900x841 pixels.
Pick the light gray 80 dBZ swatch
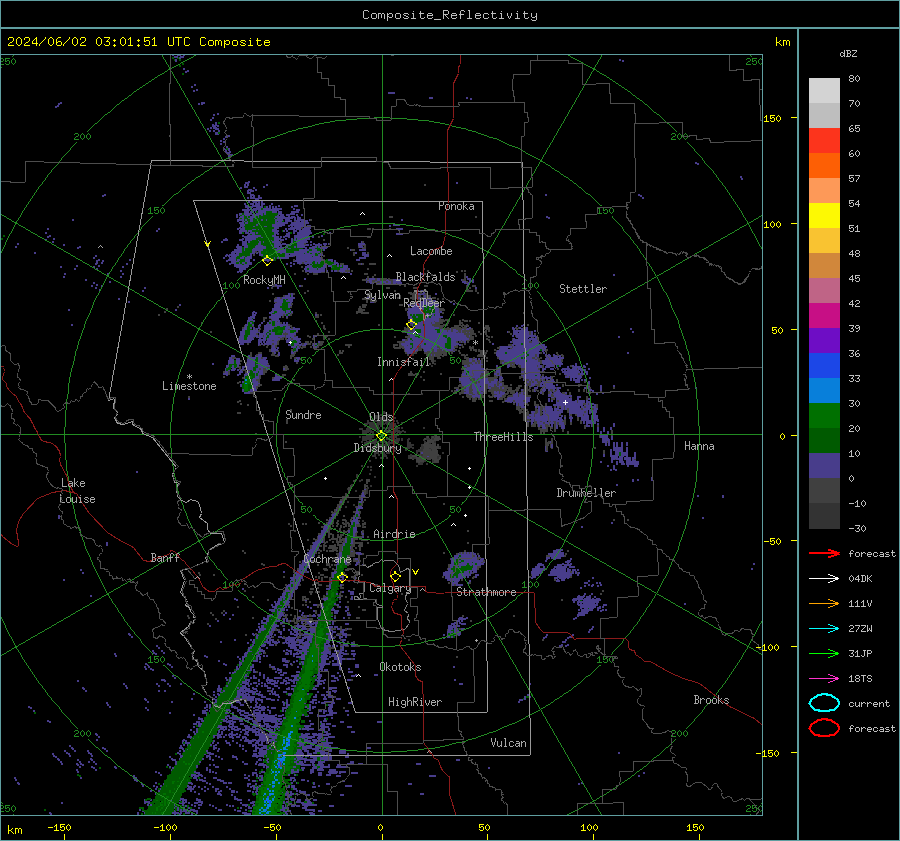[824, 91]
